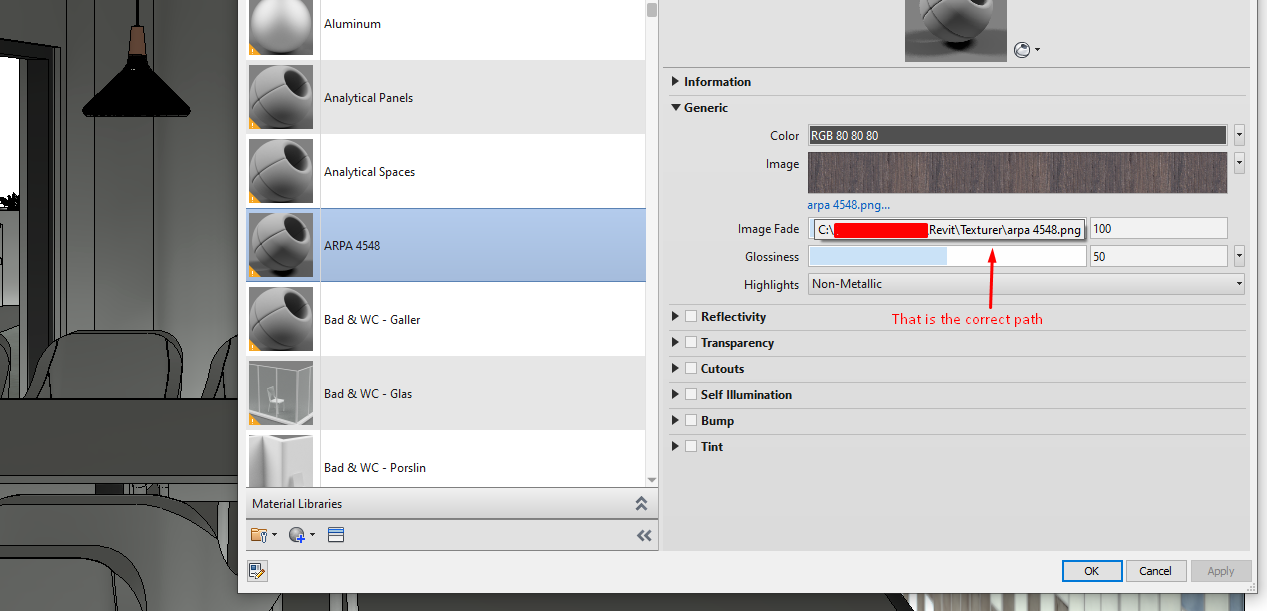Collapse the Material Libraries header arrows
Viewport: 1267px width, 611px height.
(x=641, y=504)
